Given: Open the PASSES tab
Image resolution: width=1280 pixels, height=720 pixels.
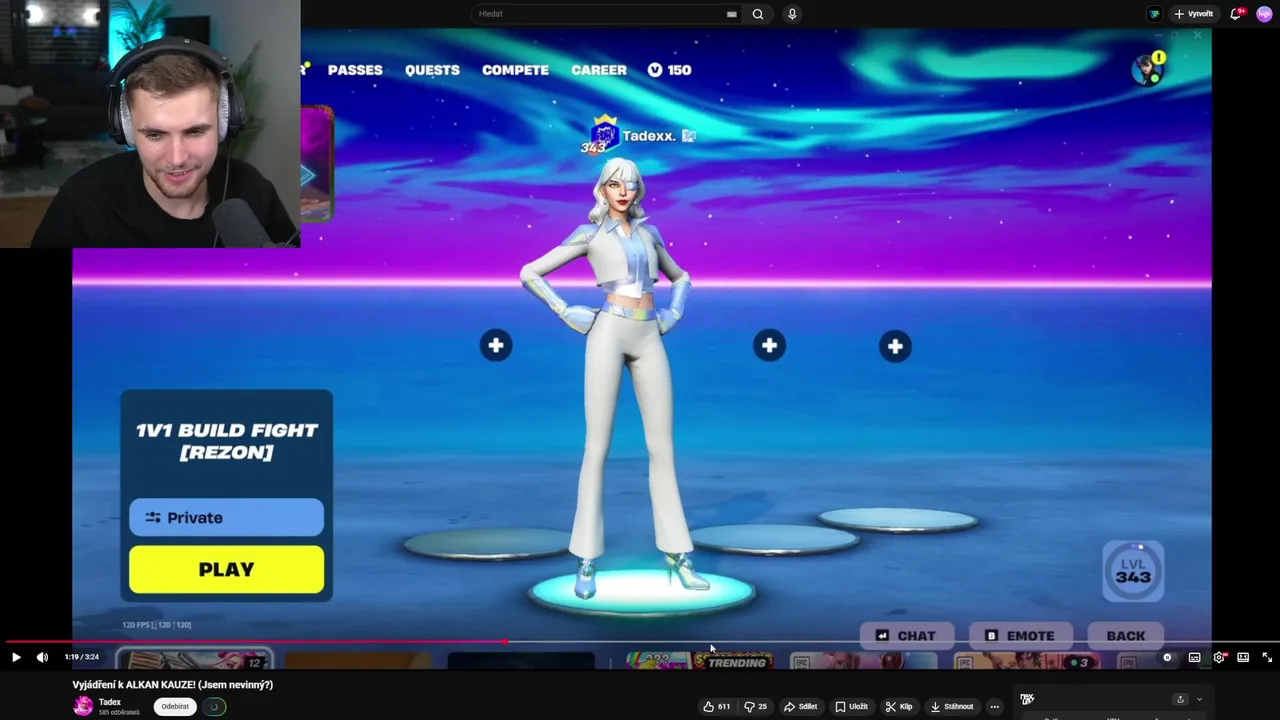Looking at the screenshot, I should tap(355, 70).
